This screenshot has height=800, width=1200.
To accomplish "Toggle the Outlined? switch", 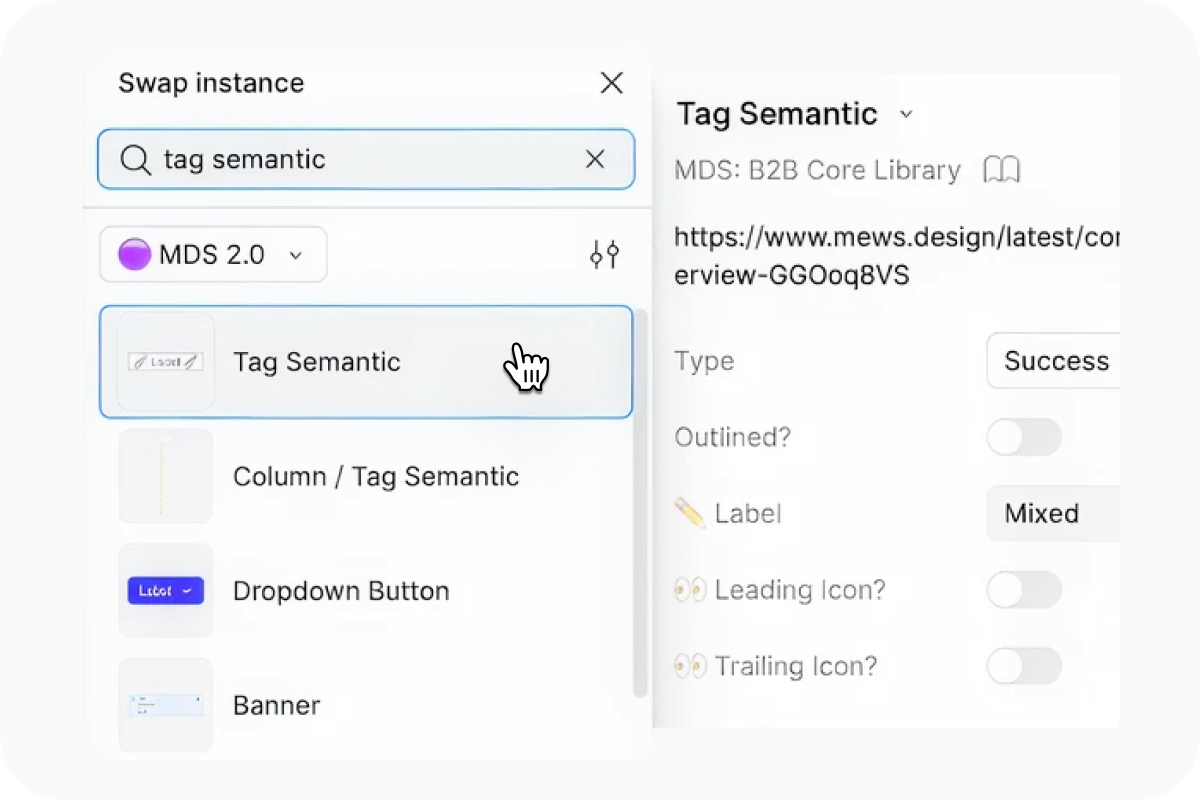I will coord(1024,438).
